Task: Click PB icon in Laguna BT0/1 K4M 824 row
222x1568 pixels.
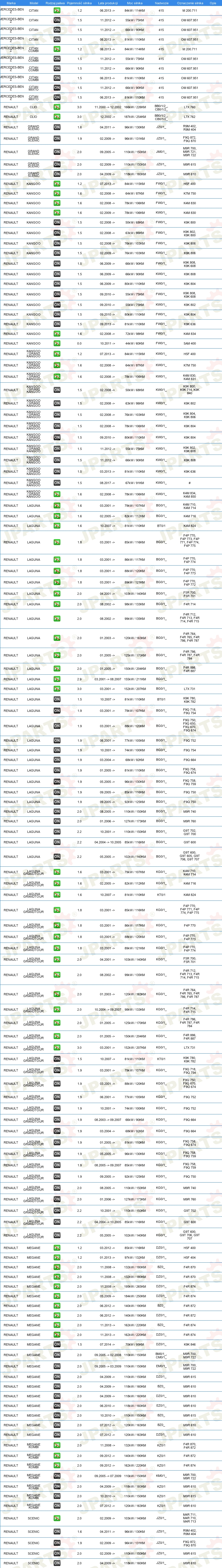Action: [56, 526]
